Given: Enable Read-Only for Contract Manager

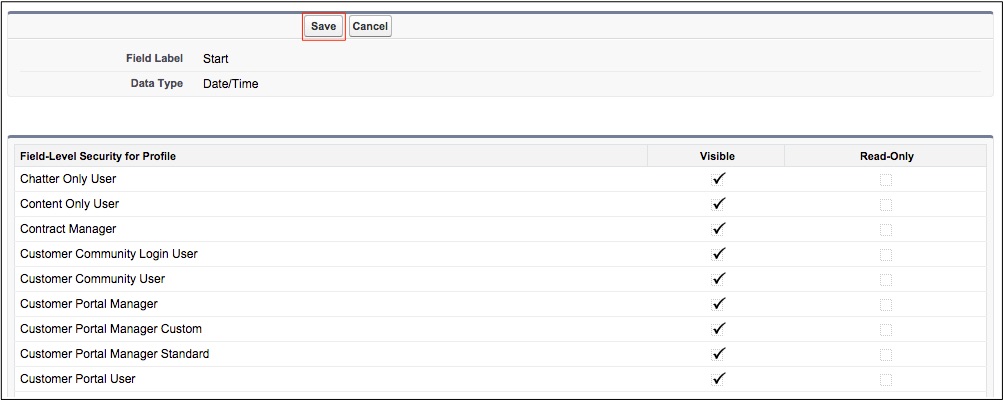Looking at the screenshot, I should point(886,230).
